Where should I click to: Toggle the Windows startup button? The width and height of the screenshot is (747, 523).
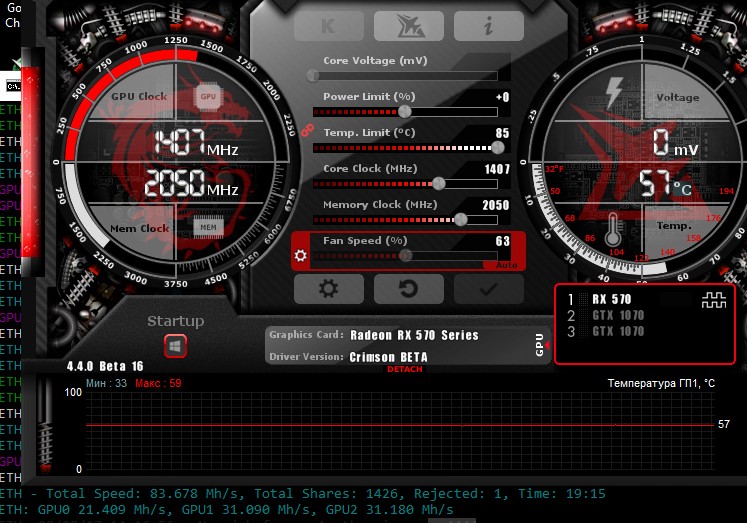(x=175, y=346)
